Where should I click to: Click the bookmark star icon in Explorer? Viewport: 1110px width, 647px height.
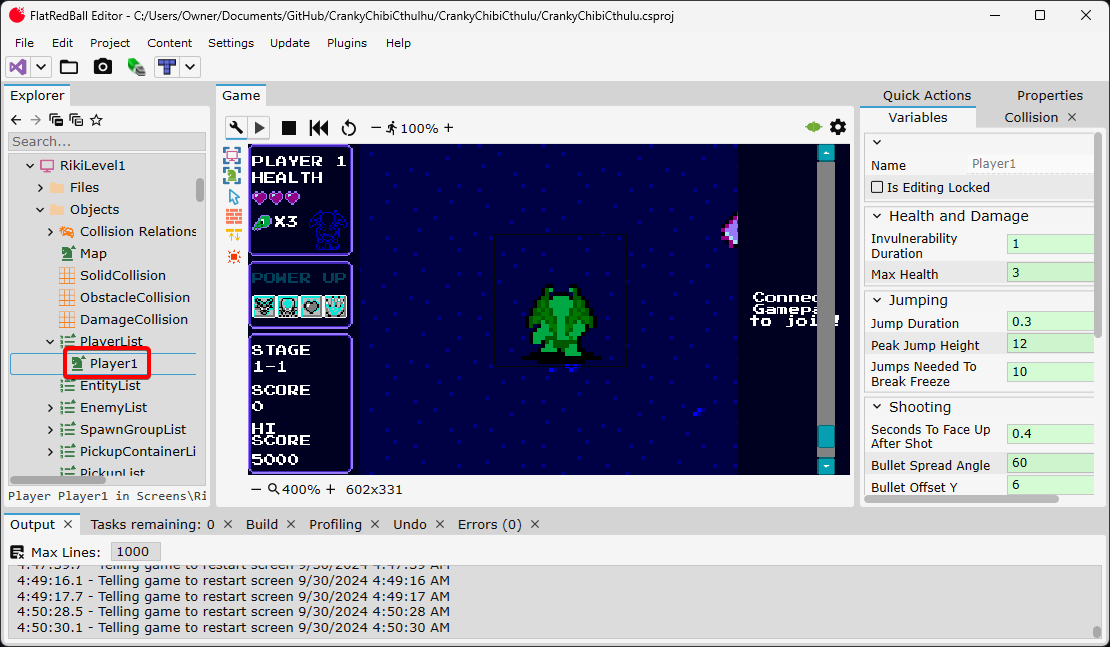(96, 120)
